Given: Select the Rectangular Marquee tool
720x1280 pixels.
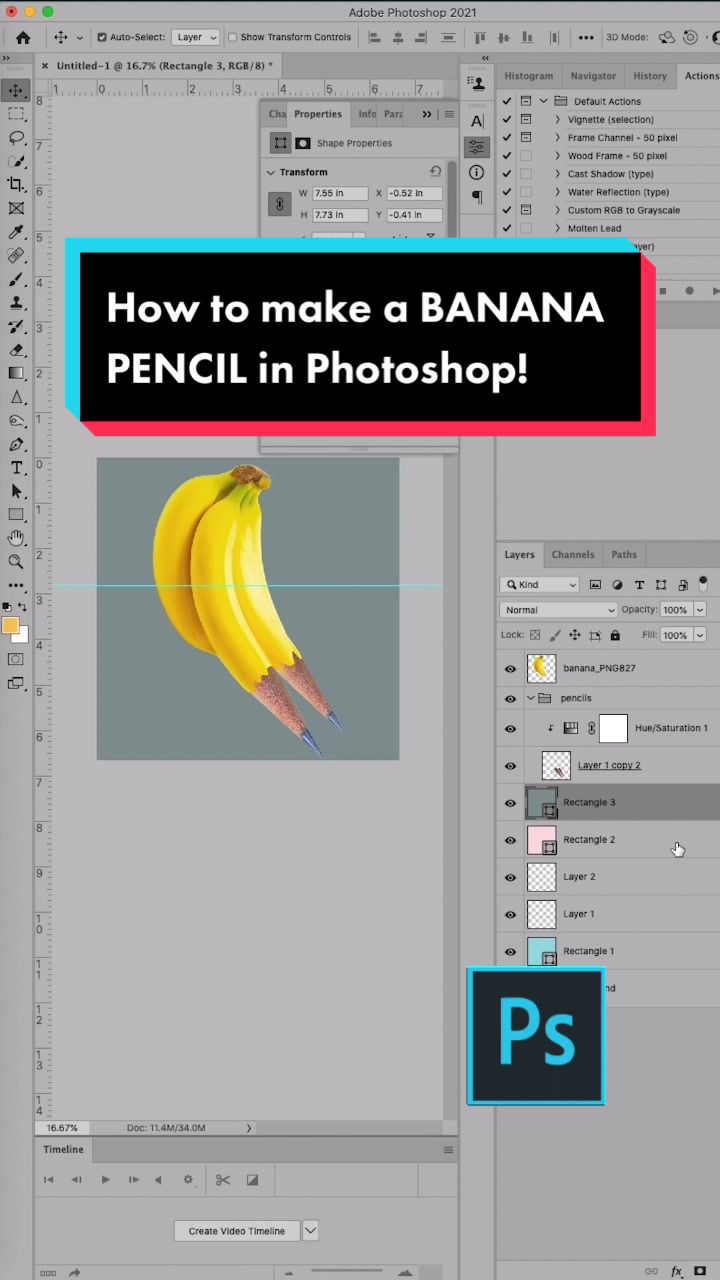Looking at the screenshot, I should (16, 114).
